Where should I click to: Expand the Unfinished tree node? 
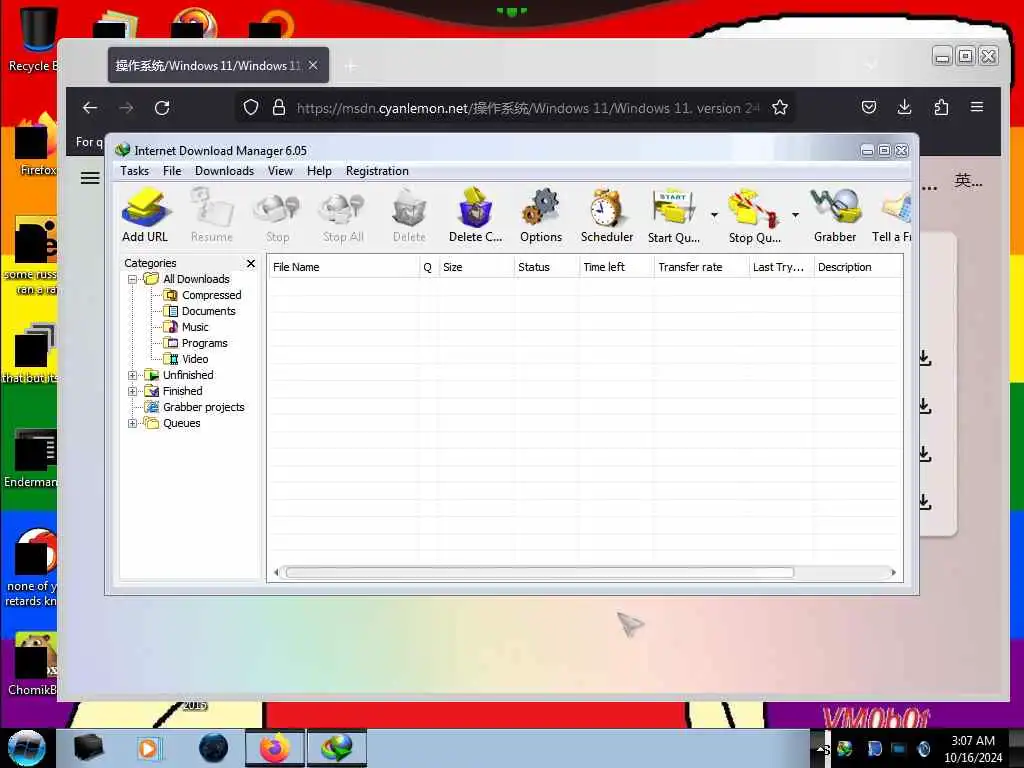click(133, 376)
